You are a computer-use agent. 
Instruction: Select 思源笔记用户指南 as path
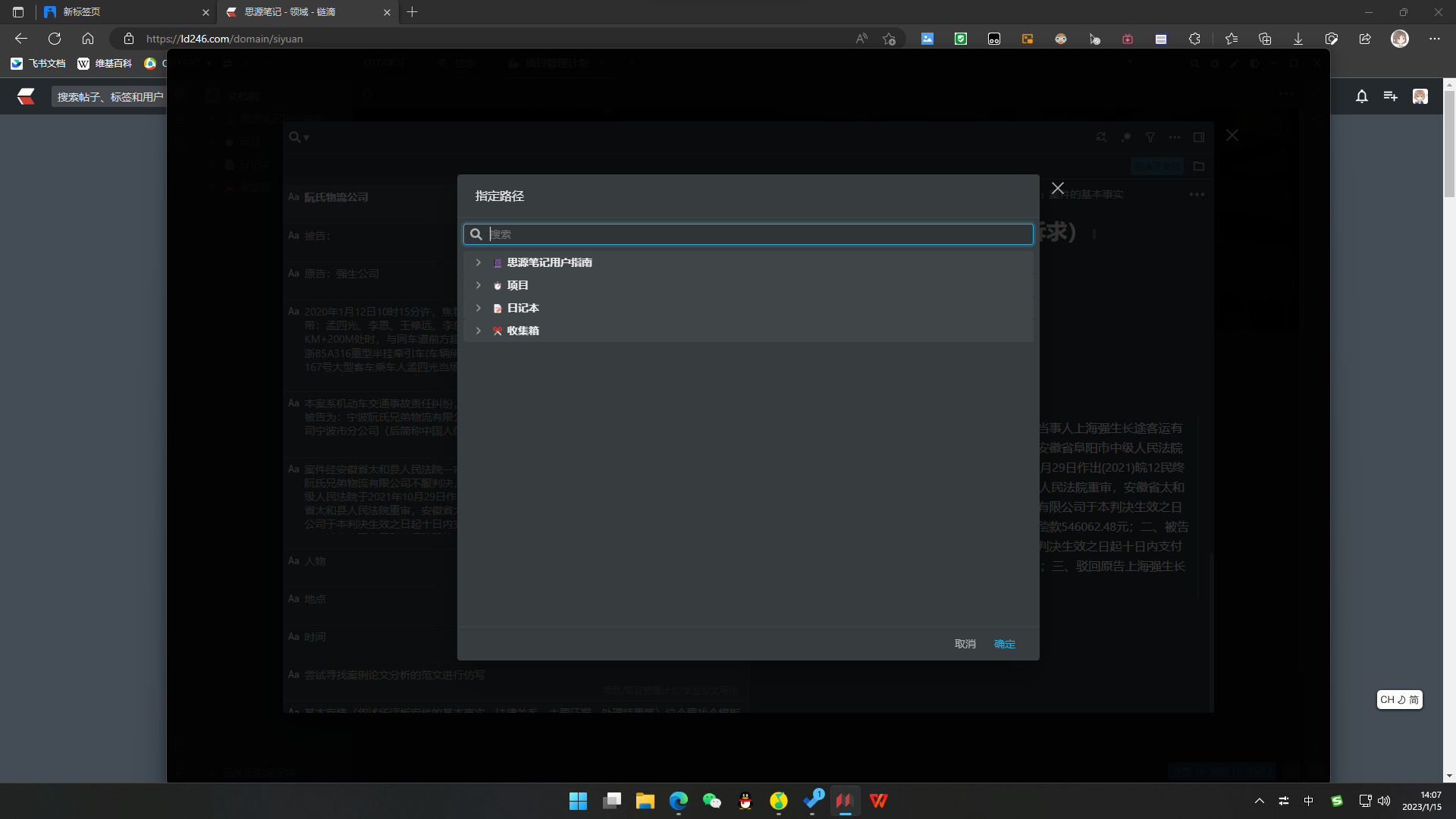549,262
